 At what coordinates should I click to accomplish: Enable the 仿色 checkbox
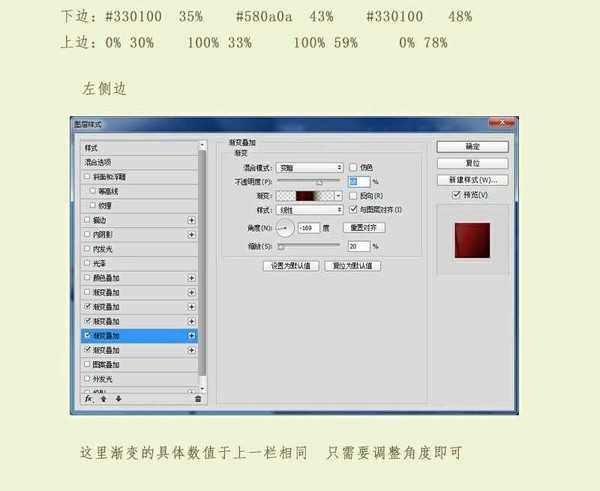(353, 167)
